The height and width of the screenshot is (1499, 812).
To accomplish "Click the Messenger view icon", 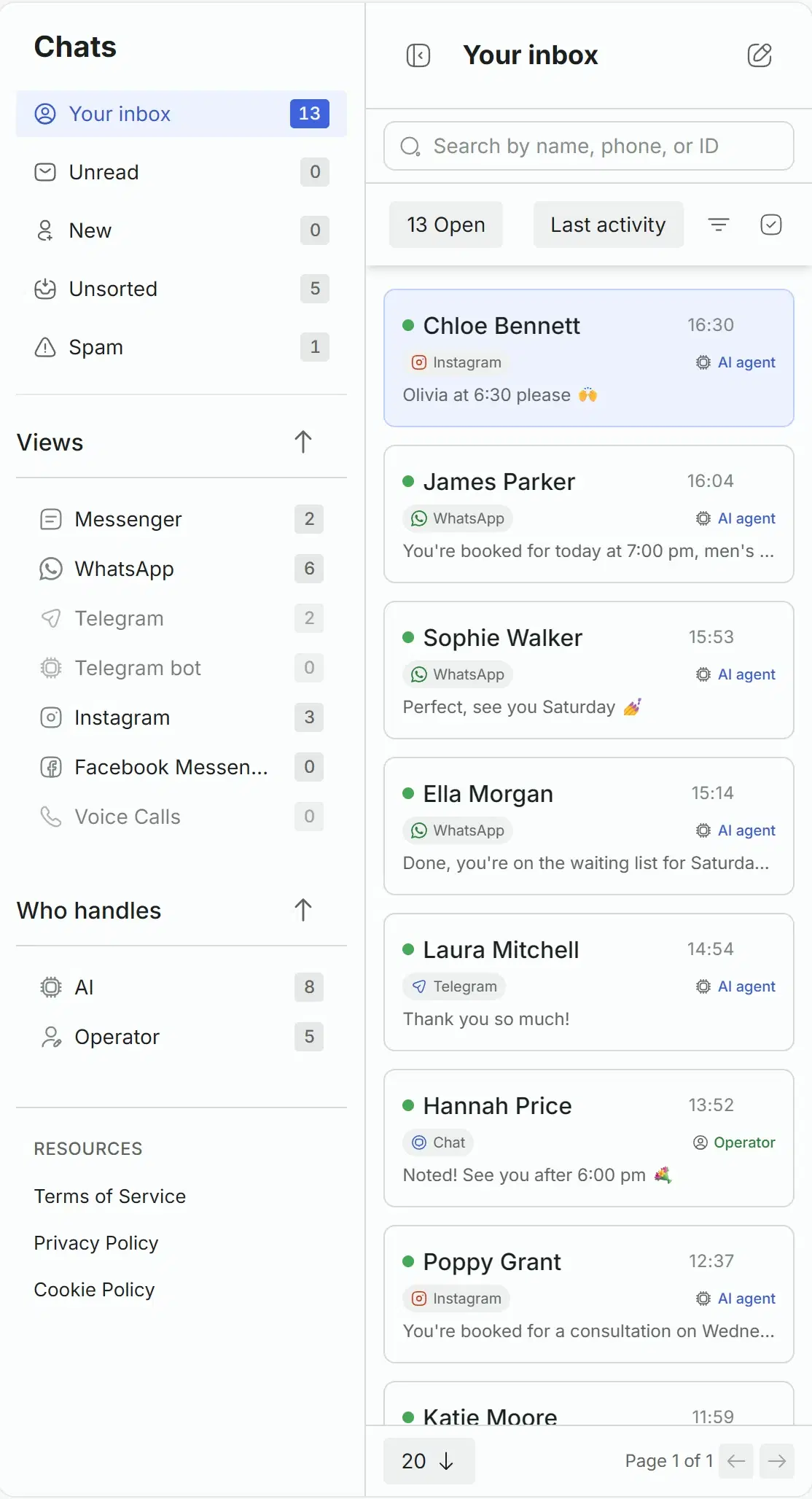I will 51,519.
